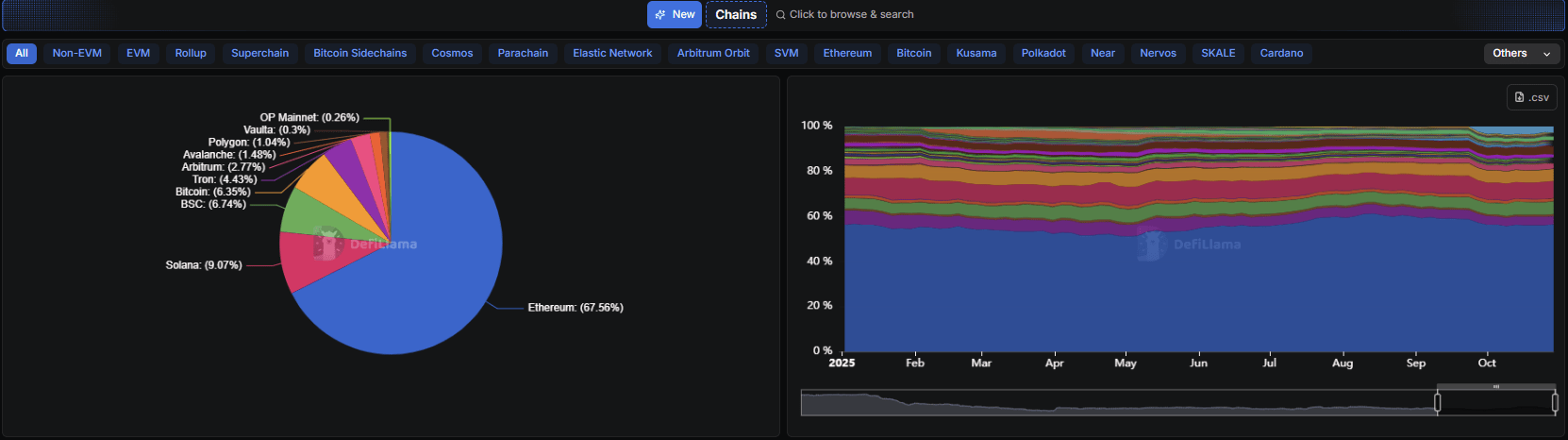Viewport: 1568px width, 440px height.
Task: Select the Cardano filter
Action: pyautogui.click(x=1281, y=53)
